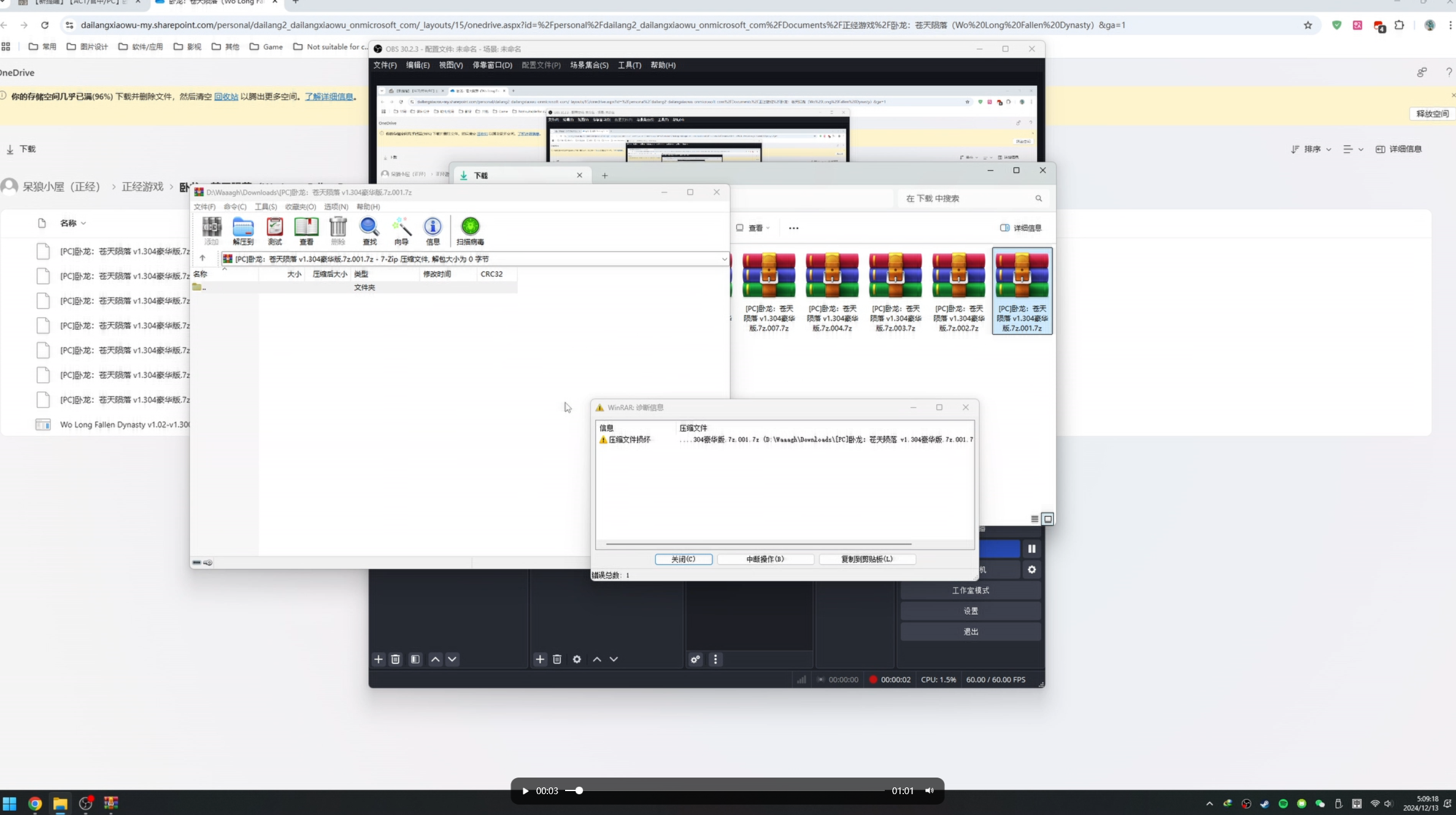Open Explorer View (查看) dropdown
The width and height of the screenshot is (1456, 815).
point(753,228)
